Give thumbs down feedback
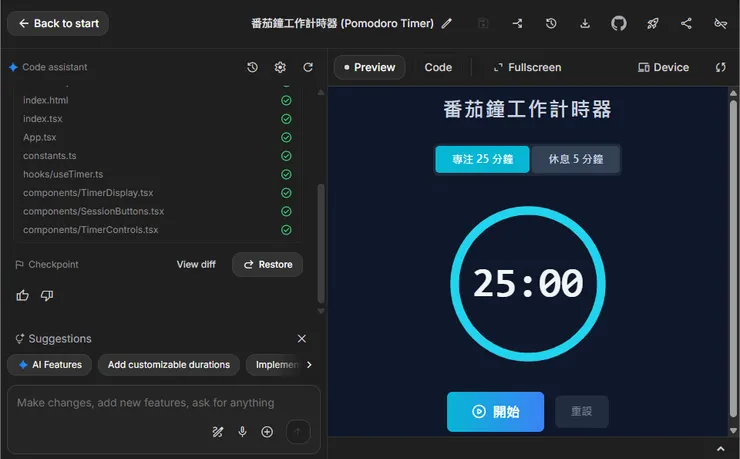 tap(47, 296)
